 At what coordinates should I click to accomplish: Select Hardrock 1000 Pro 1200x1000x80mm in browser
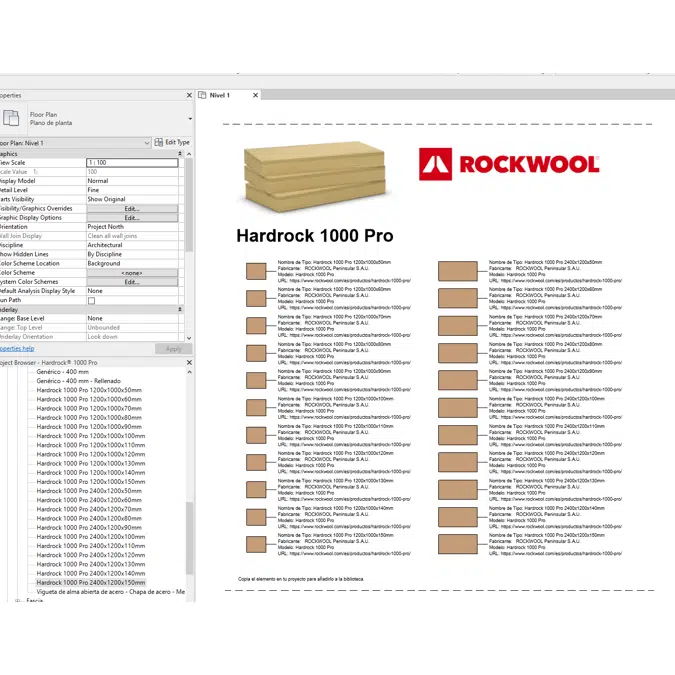[x=89, y=418]
